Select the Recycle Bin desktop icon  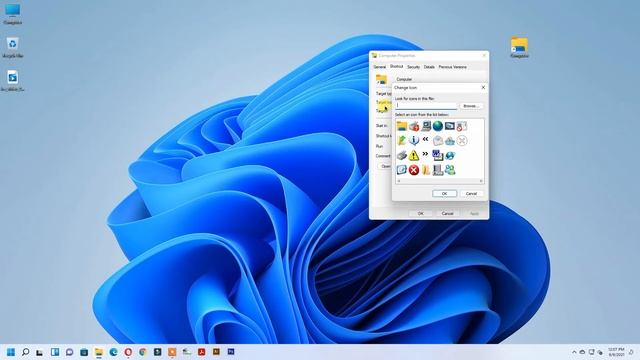pyautogui.click(x=13, y=47)
